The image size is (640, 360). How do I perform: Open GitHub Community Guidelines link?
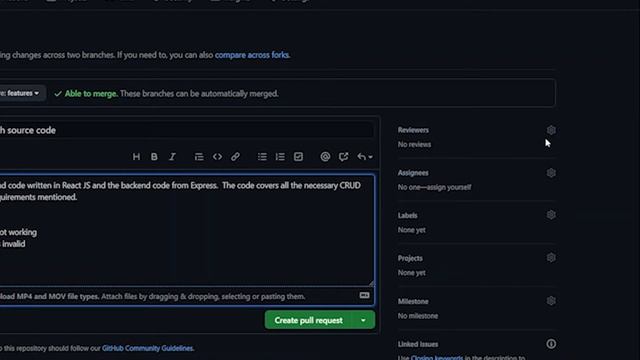pos(147,348)
